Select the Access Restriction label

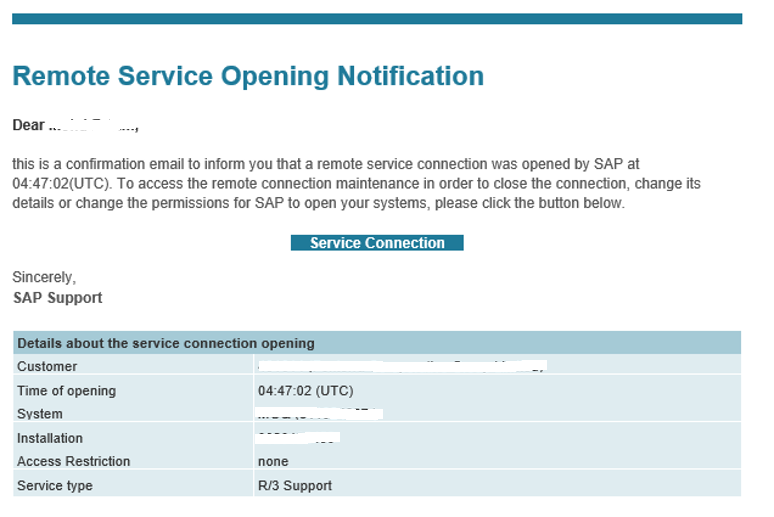pyautogui.click(x=74, y=461)
